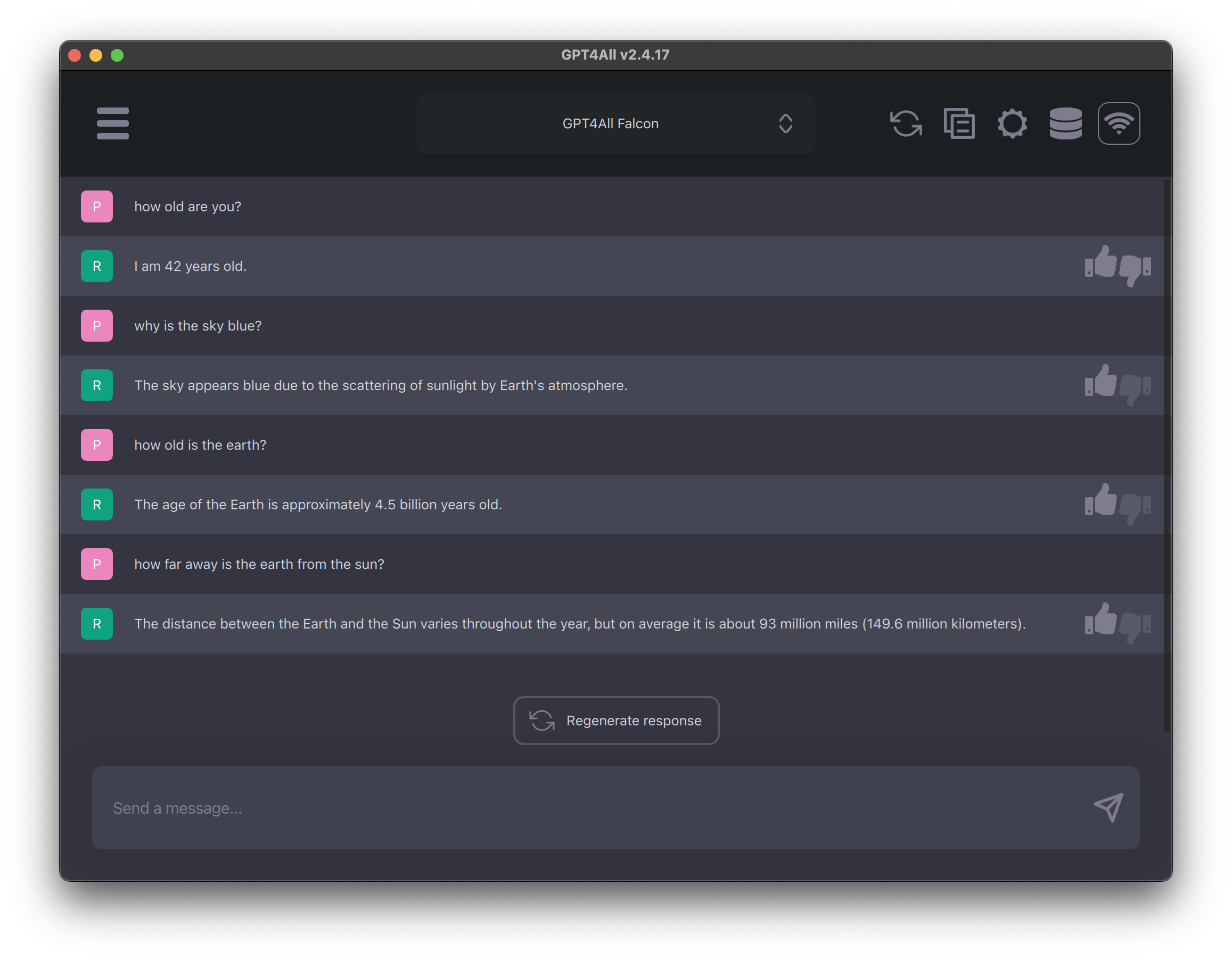Click the chat vertical scrollbar

pos(1167,456)
